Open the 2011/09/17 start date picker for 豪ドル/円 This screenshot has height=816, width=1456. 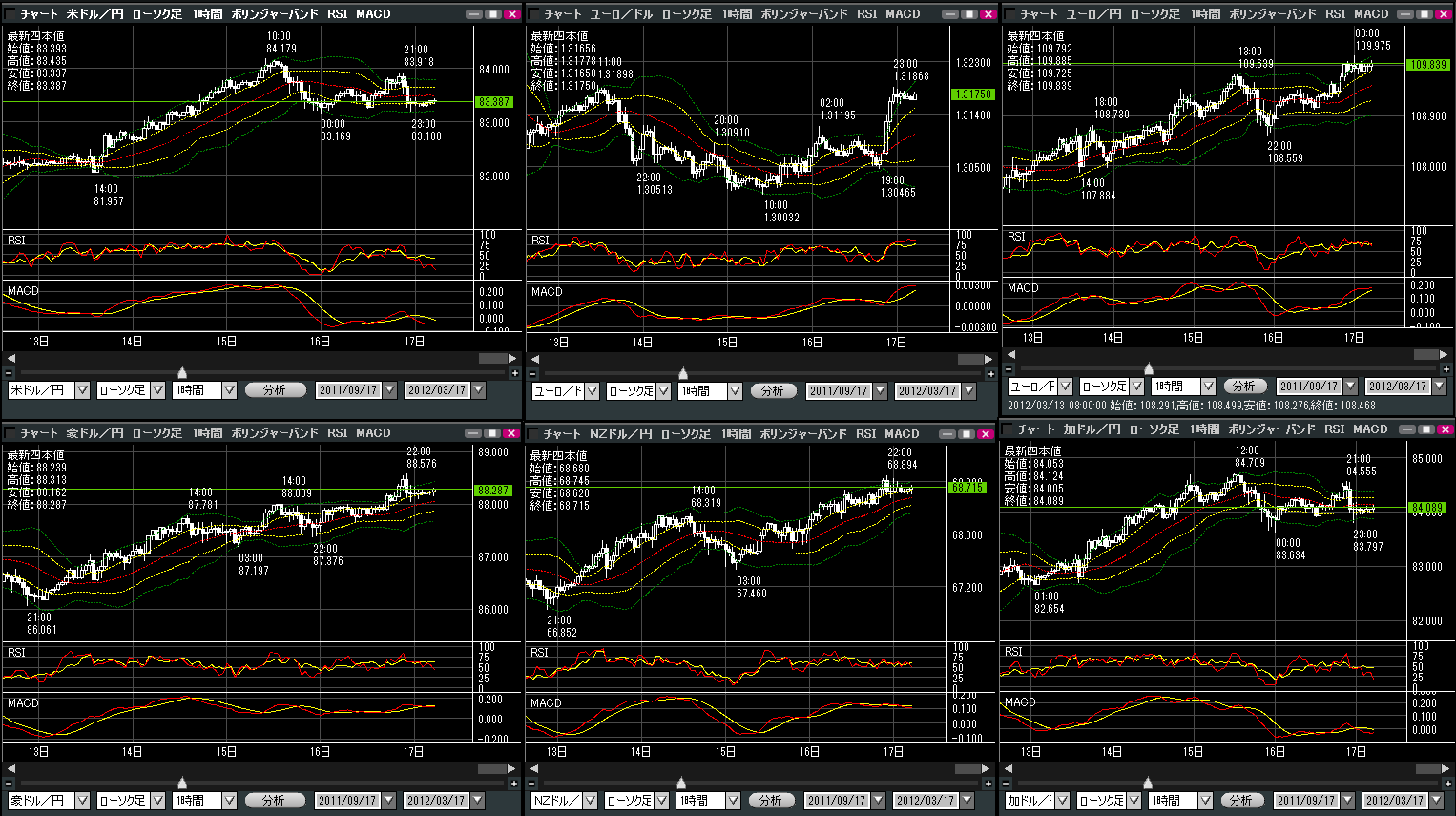point(388,801)
